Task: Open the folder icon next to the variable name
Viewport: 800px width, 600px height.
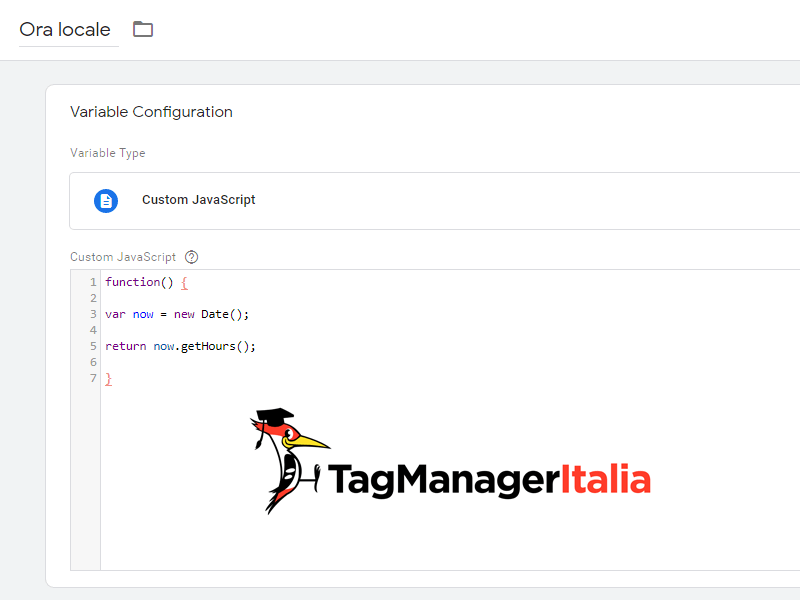Action: 143,29
